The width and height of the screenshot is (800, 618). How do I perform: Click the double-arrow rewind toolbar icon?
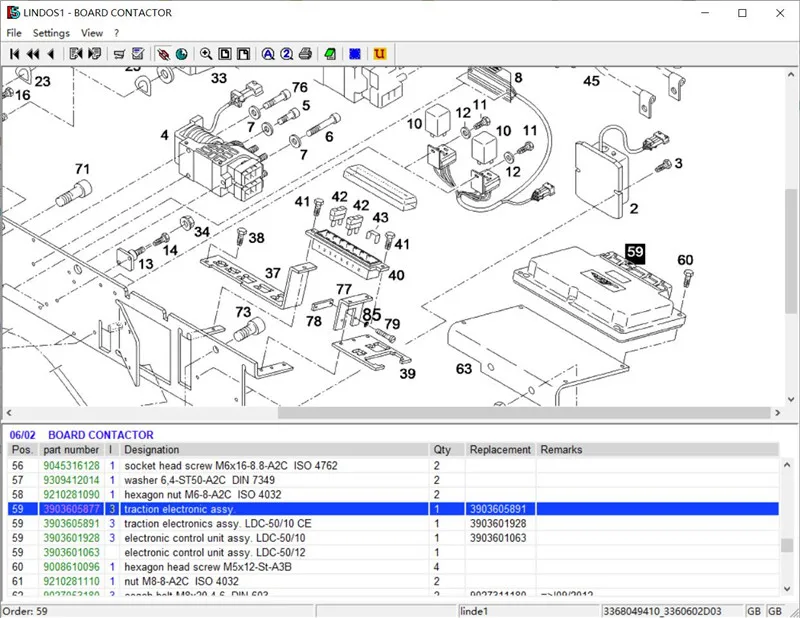point(33,53)
